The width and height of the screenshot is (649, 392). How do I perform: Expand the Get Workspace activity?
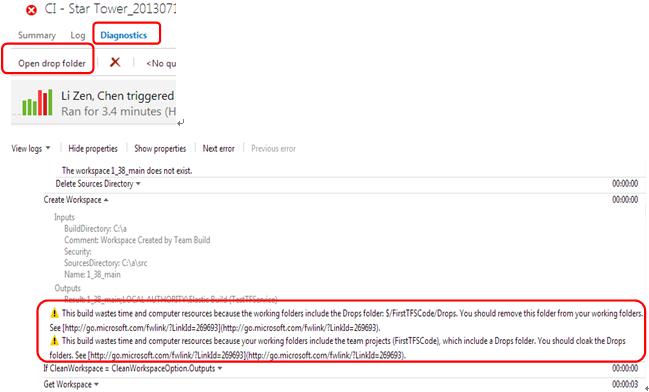(71, 384)
